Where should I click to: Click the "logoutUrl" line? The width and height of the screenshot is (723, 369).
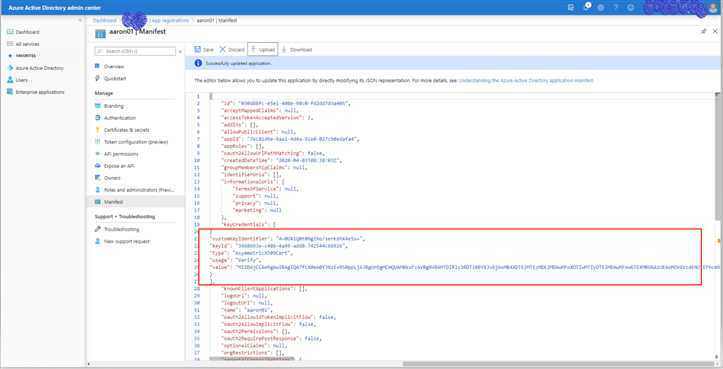tap(247, 303)
